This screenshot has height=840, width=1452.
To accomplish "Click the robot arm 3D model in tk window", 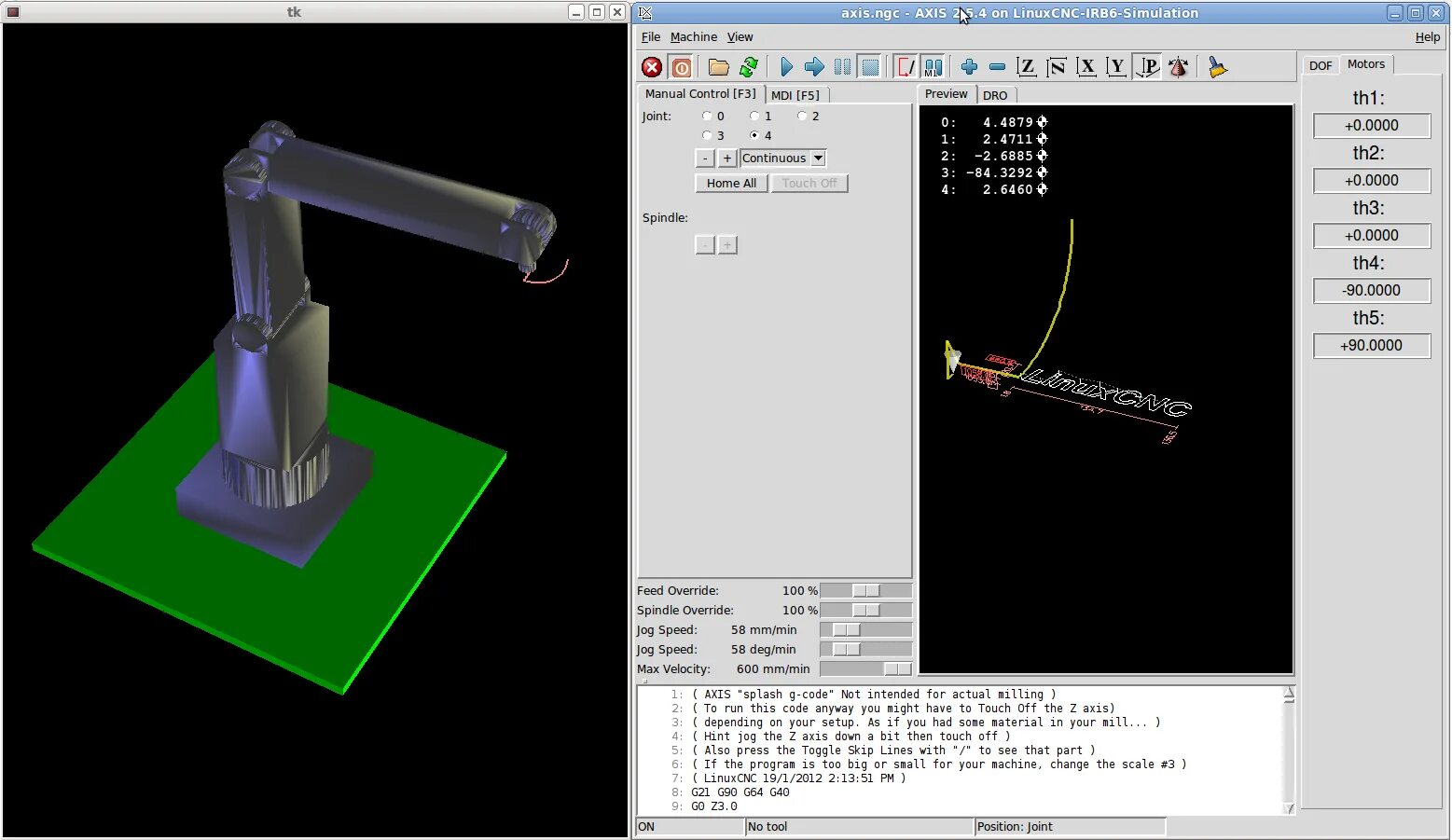I will (x=280, y=317).
